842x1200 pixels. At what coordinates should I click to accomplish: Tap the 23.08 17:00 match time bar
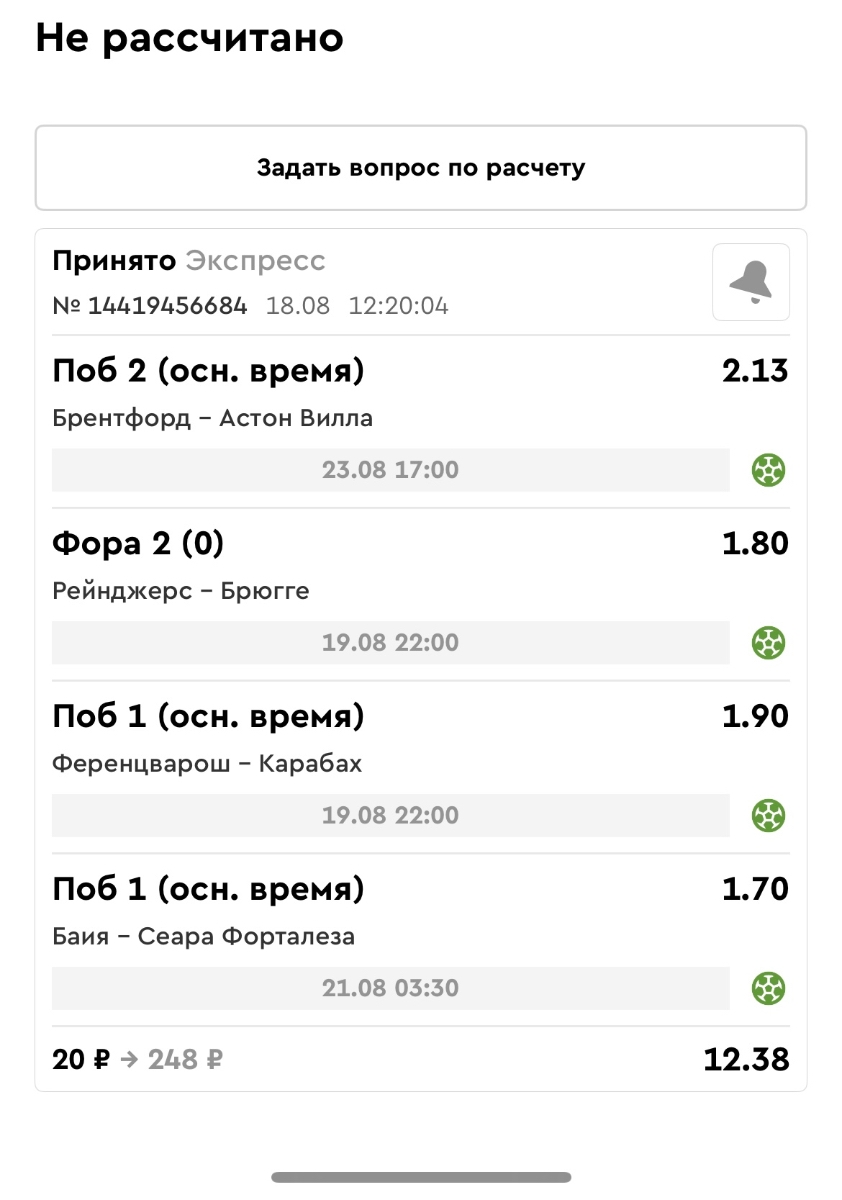390,469
